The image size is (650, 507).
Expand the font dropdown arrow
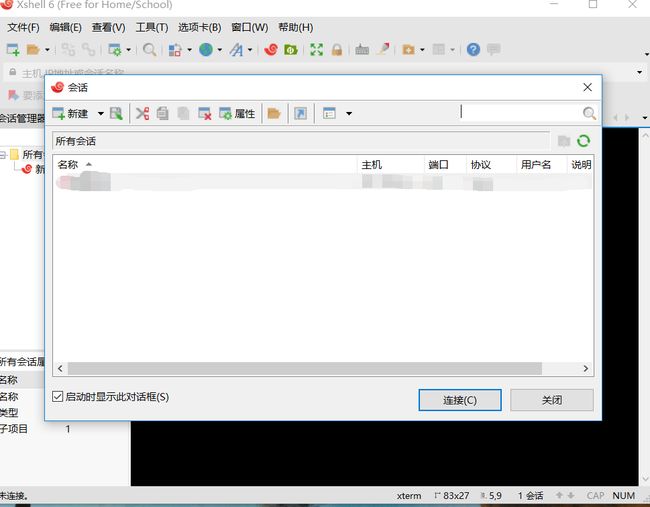250,50
